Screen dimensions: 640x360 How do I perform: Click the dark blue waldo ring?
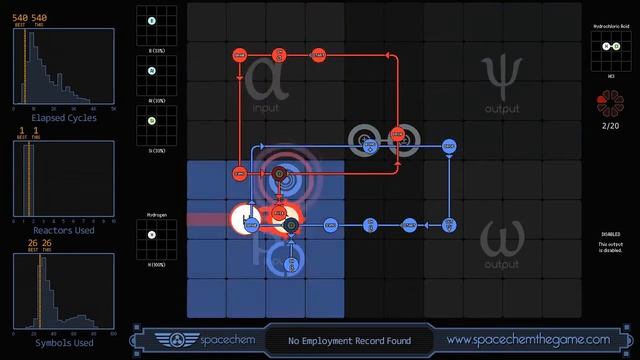291,225
